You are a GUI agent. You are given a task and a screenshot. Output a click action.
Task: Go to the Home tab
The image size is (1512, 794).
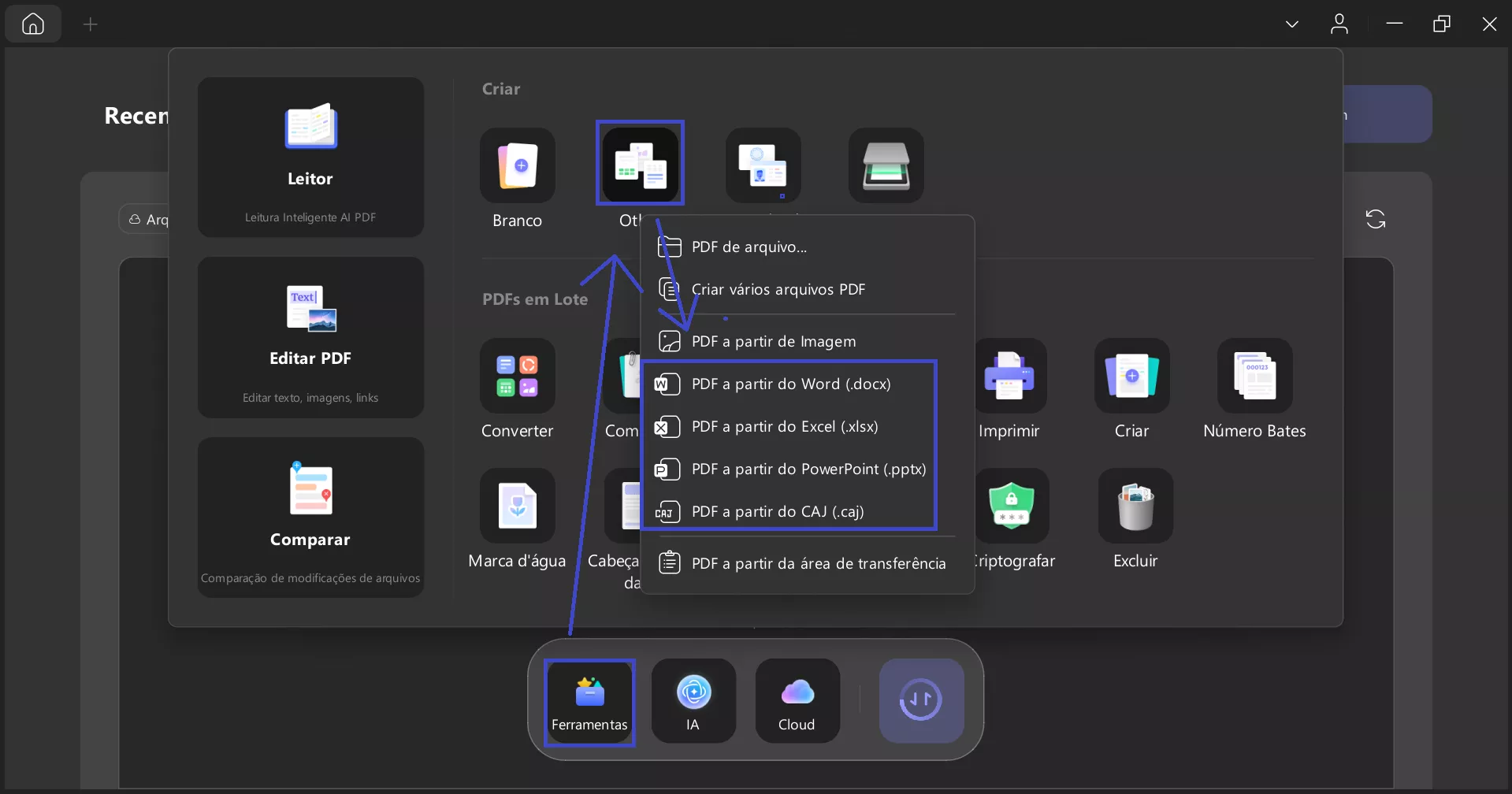click(x=33, y=24)
